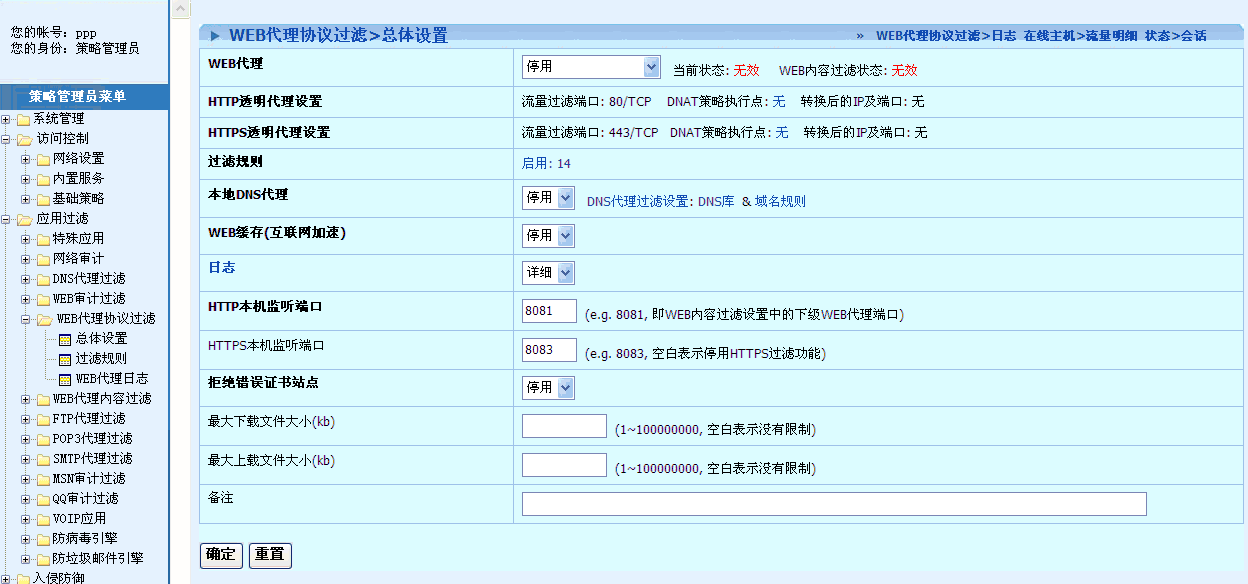Expand the WEB代理内容过滤 tree node
The width and height of the screenshot is (1248, 584).
pyautogui.click(x=26, y=399)
